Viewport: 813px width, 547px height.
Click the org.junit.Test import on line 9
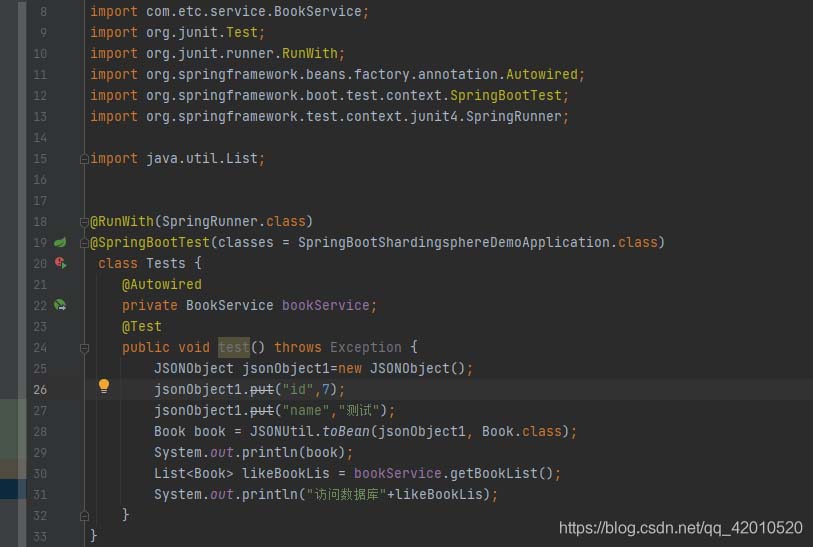(177, 32)
